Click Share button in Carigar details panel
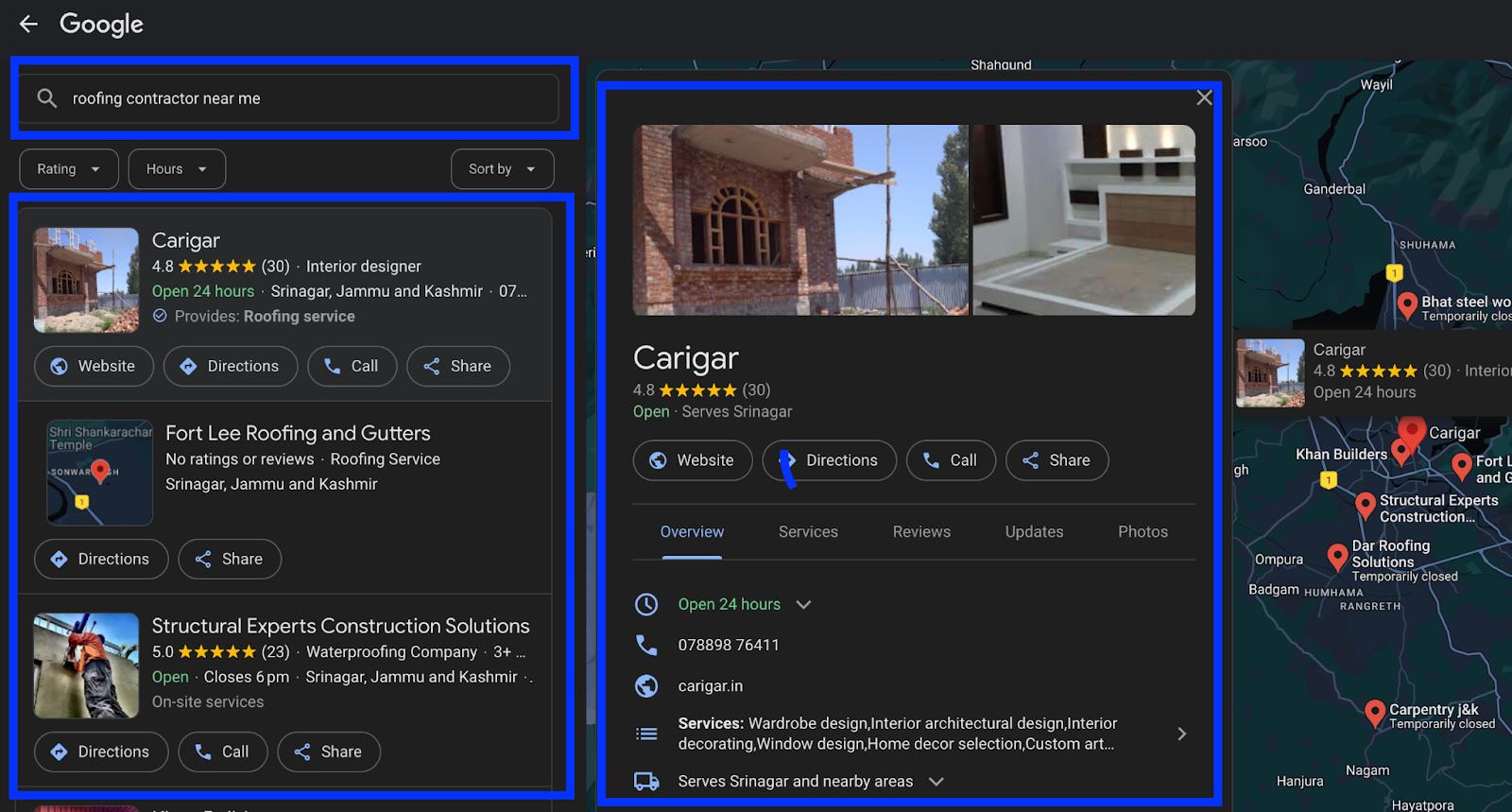Image resolution: width=1512 pixels, height=812 pixels. click(x=1057, y=460)
